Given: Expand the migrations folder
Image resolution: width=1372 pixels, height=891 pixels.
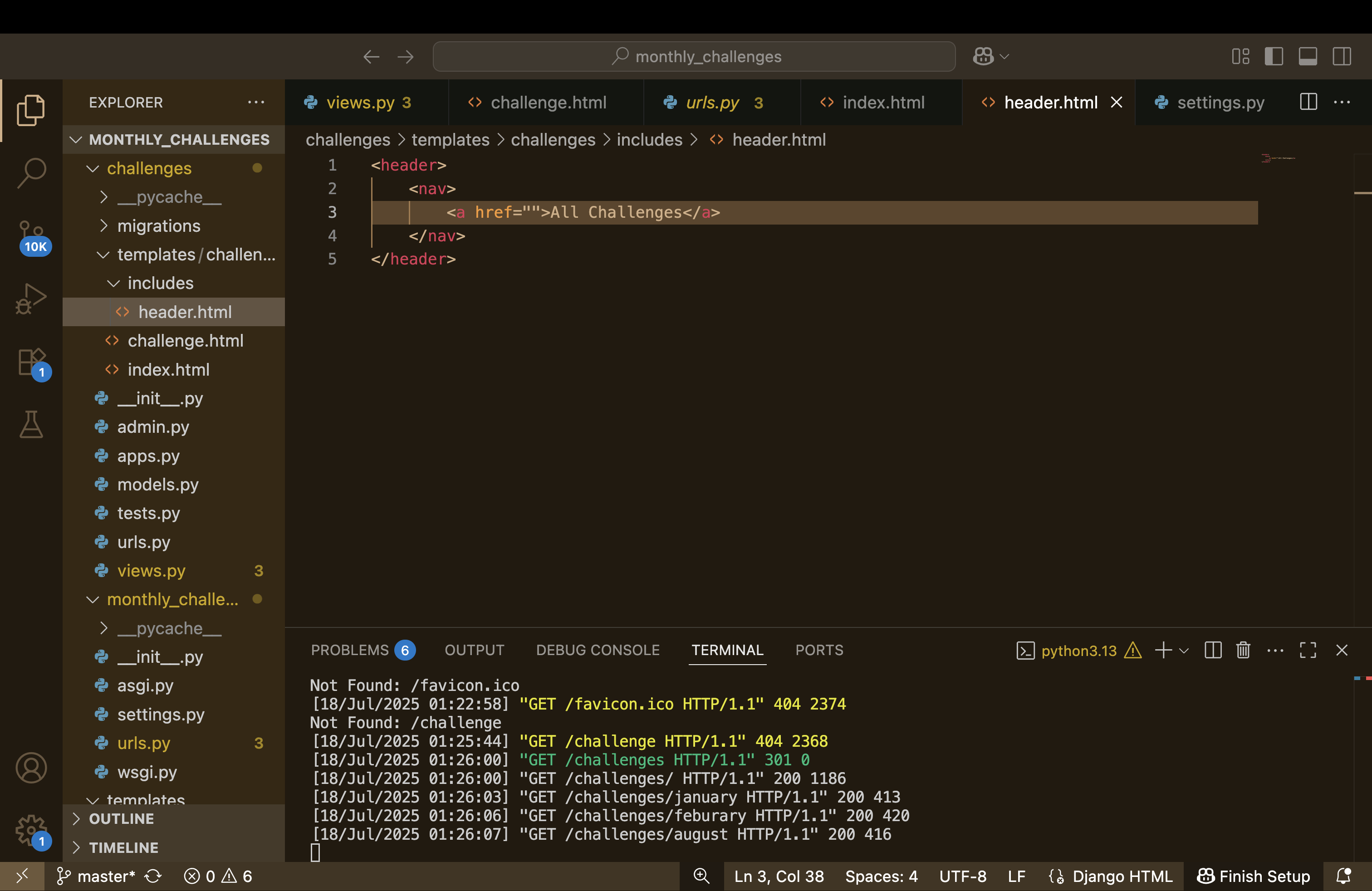Looking at the screenshot, I should (173, 226).
